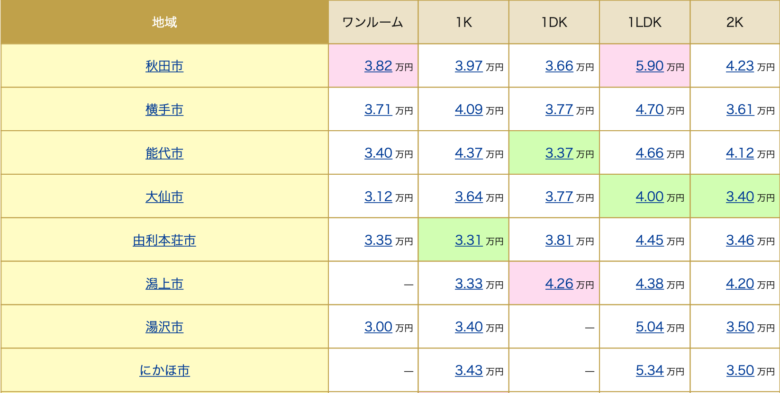Click the 1LDK column header
Screen dimensions: 780x393
(645, 22)
